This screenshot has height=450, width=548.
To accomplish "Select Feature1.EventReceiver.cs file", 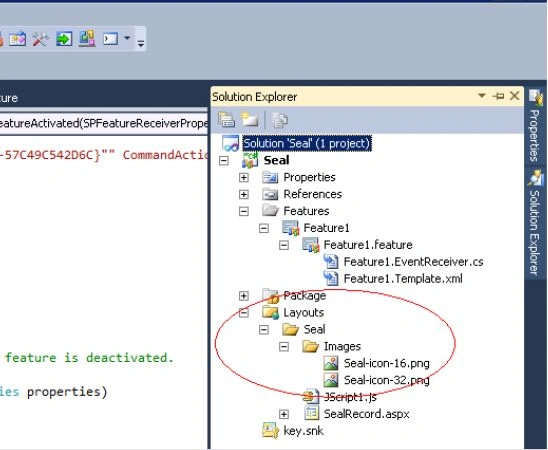I will 413,262.
